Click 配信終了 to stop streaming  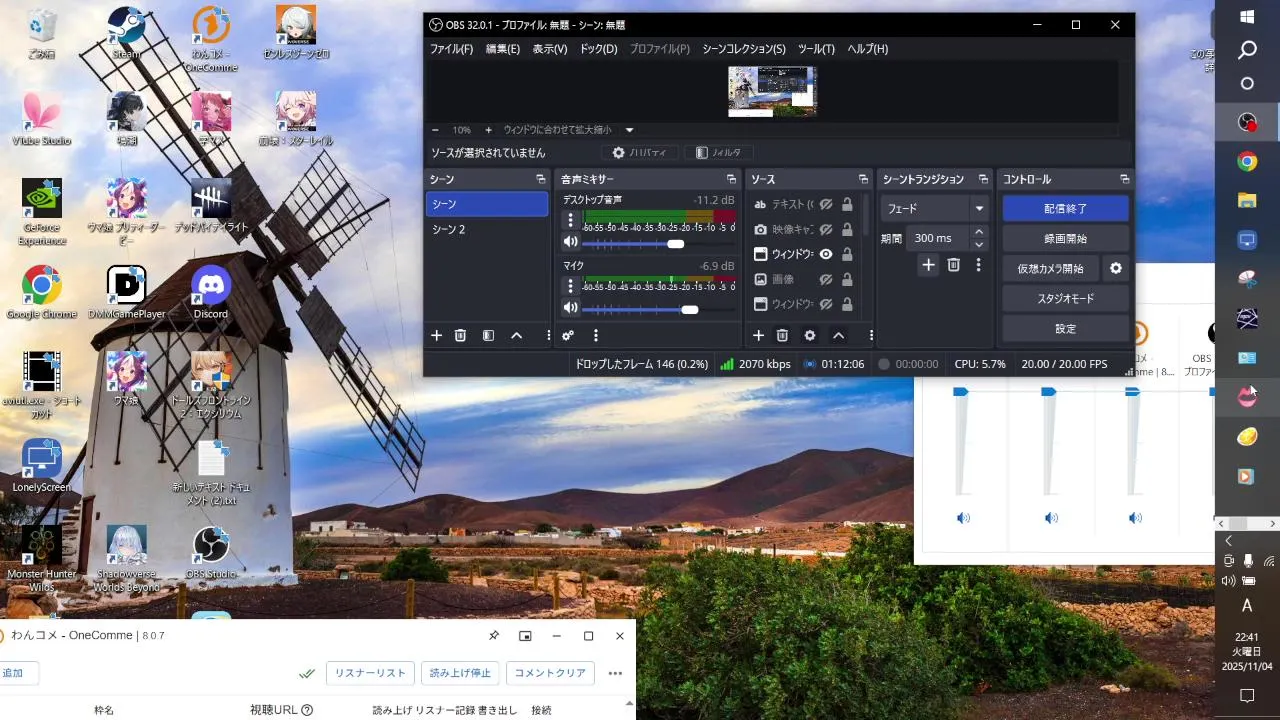pyautogui.click(x=1066, y=208)
